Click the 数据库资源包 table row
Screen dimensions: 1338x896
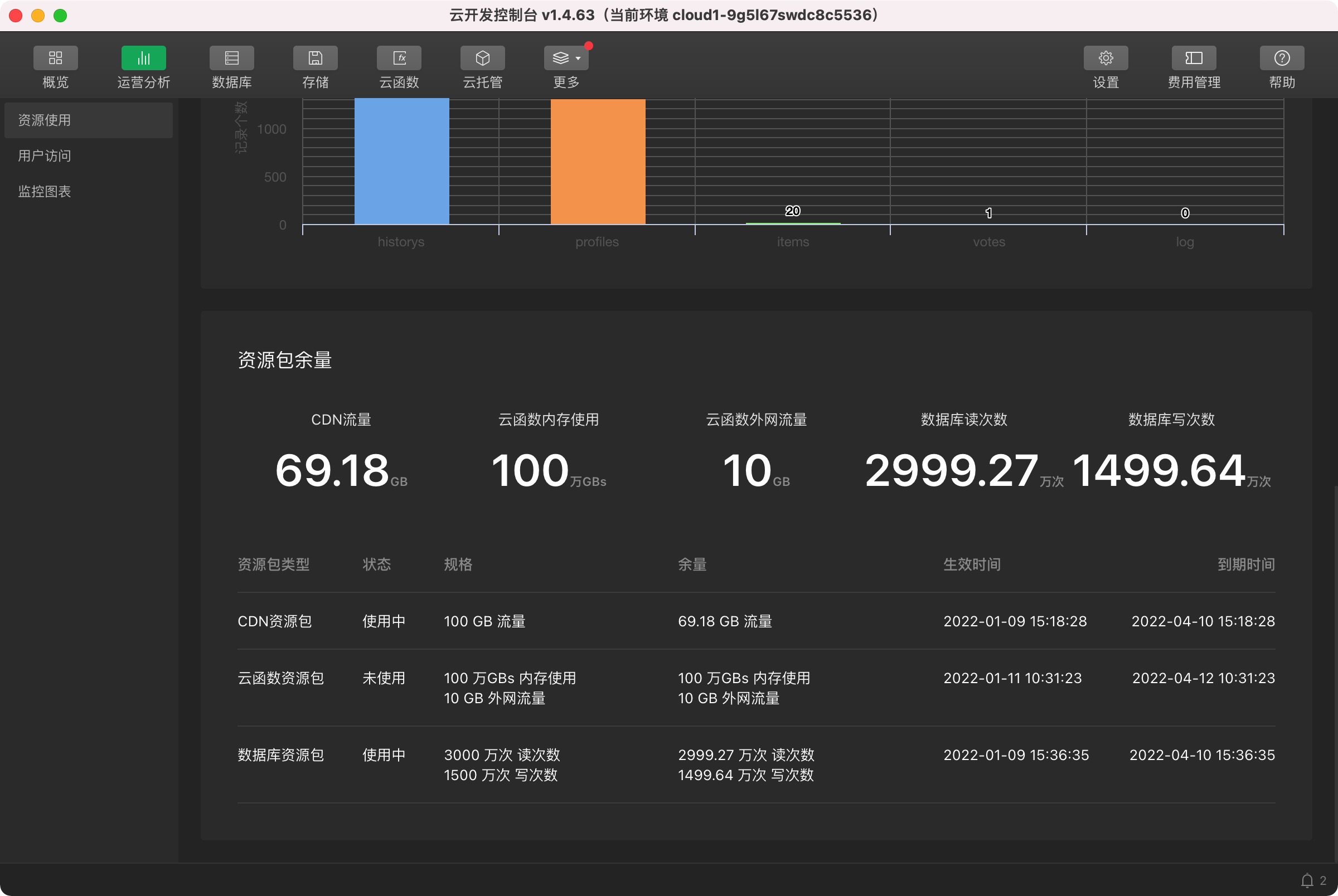tap(755, 764)
